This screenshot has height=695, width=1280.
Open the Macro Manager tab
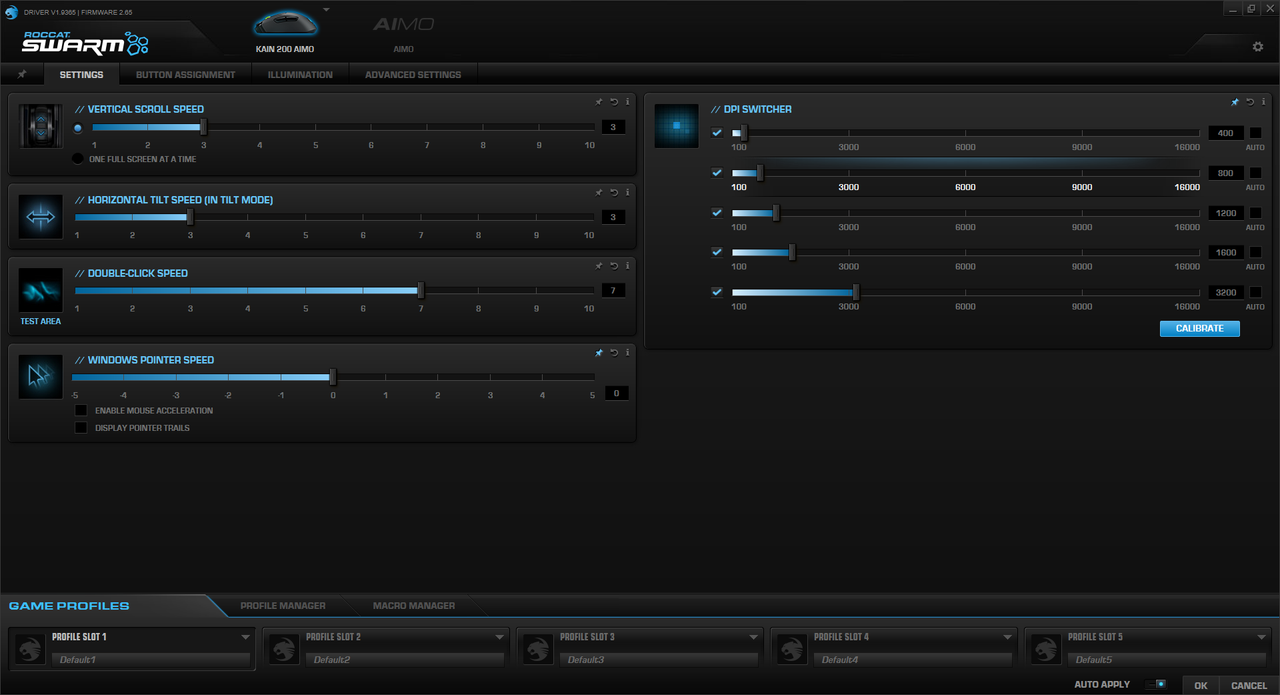click(x=414, y=605)
